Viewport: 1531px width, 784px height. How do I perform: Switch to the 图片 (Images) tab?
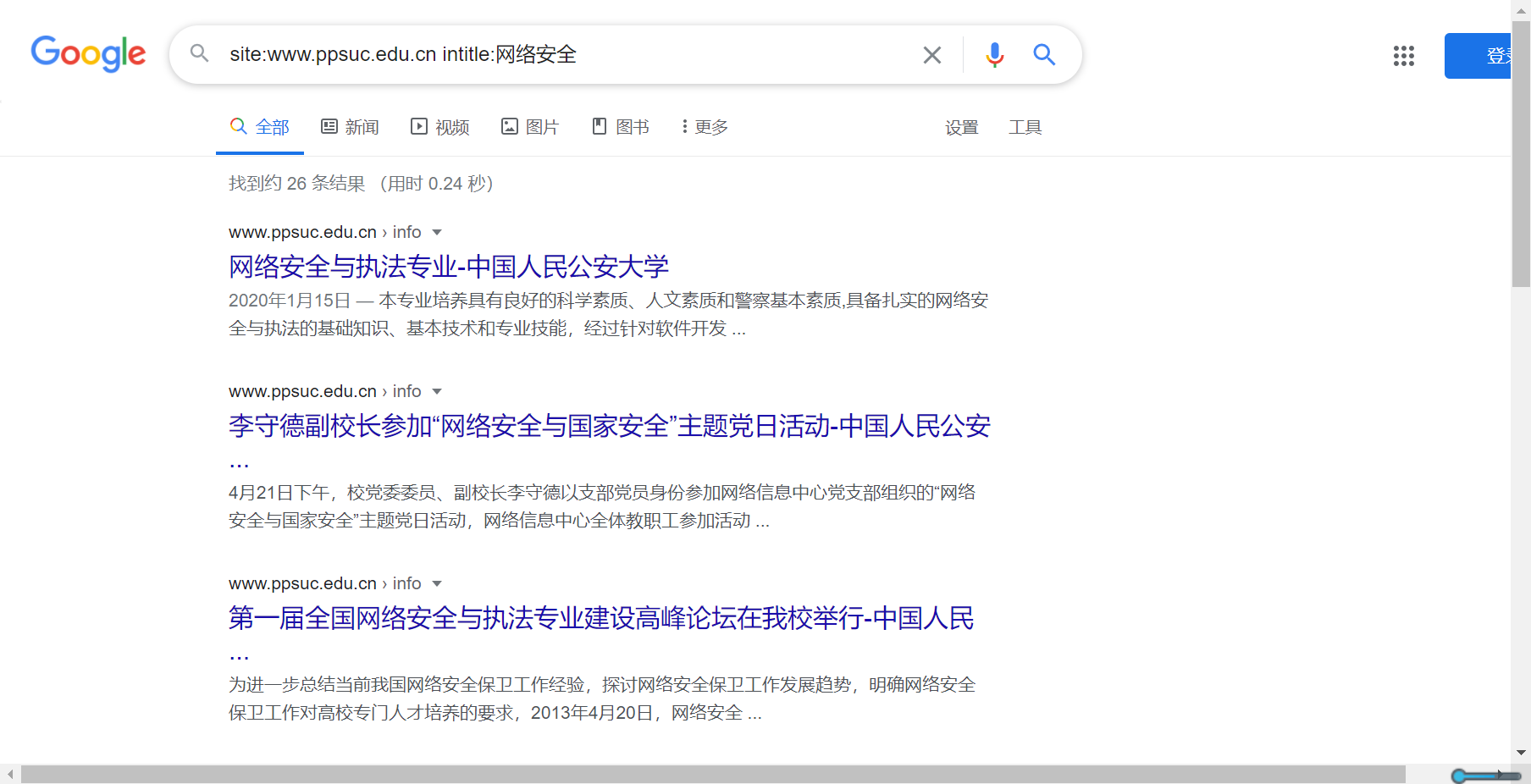point(530,127)
